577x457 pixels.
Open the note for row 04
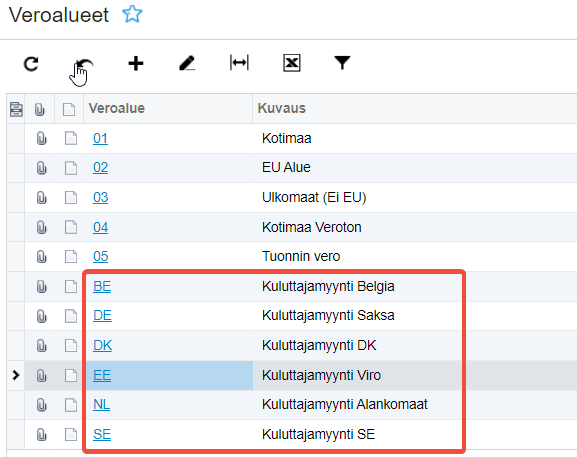(71, 227)
